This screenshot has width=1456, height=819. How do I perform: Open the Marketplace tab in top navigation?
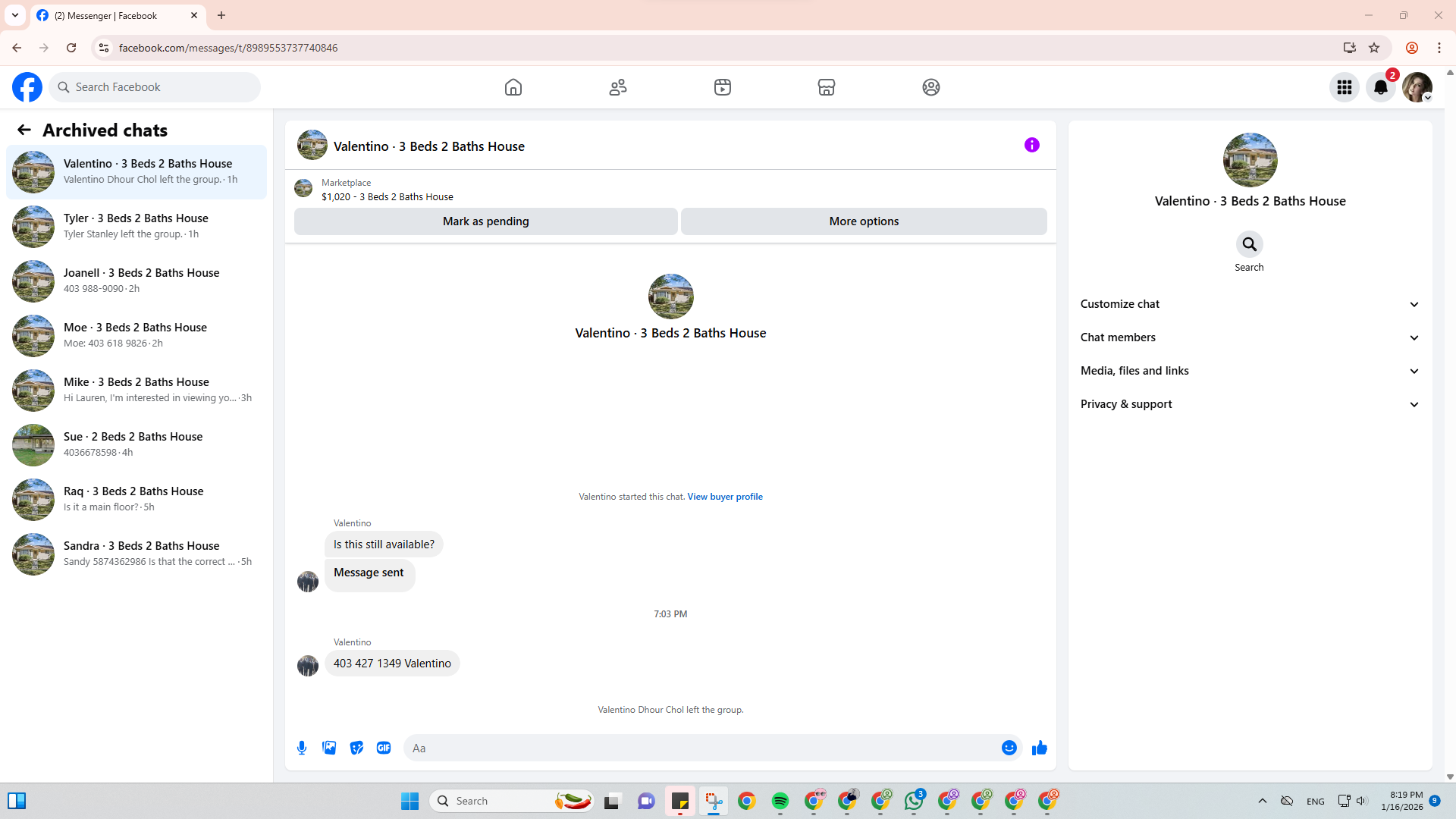(x=826, y=87)
